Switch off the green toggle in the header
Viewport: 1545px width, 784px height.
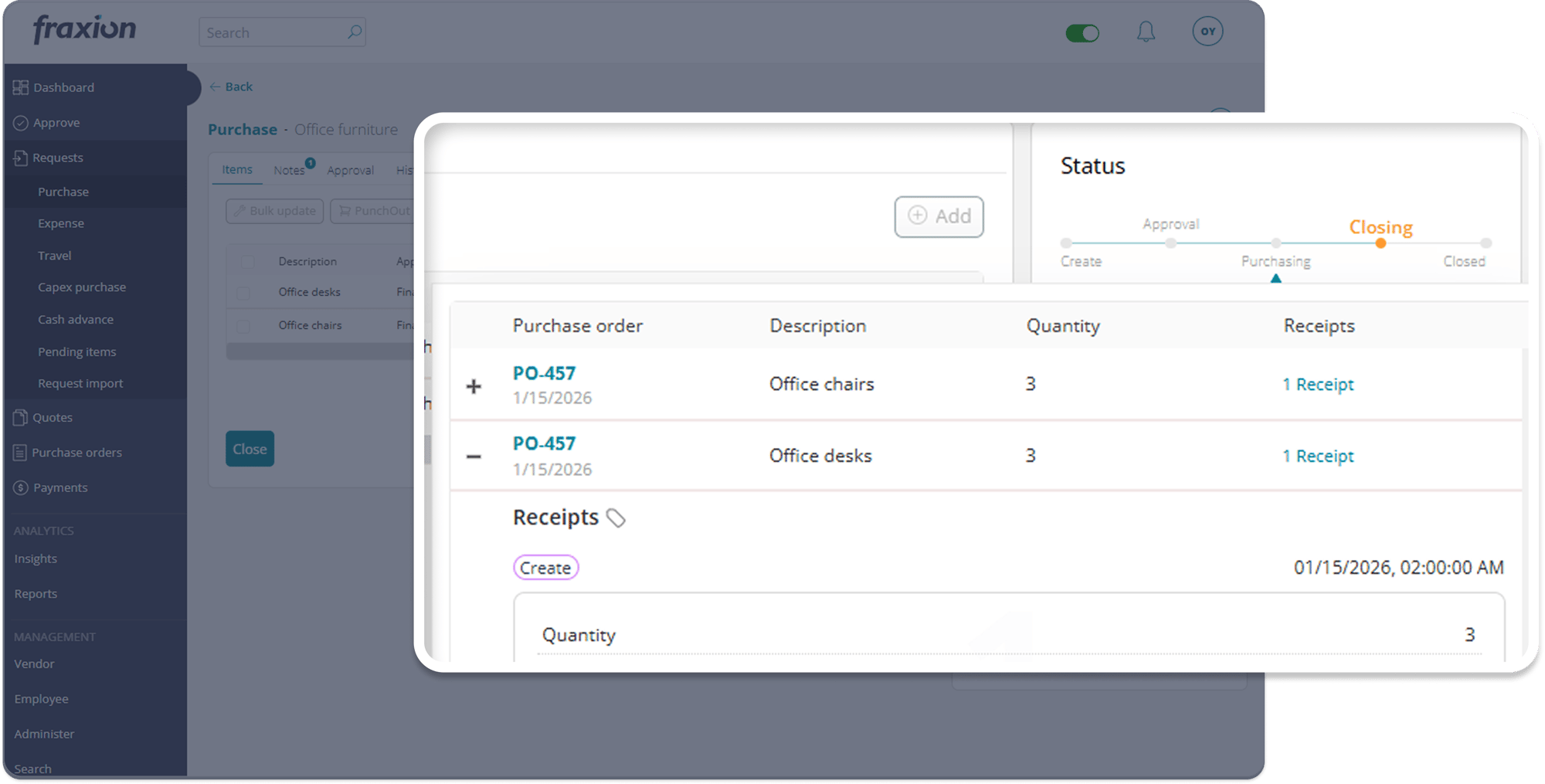click(1083, 32)
